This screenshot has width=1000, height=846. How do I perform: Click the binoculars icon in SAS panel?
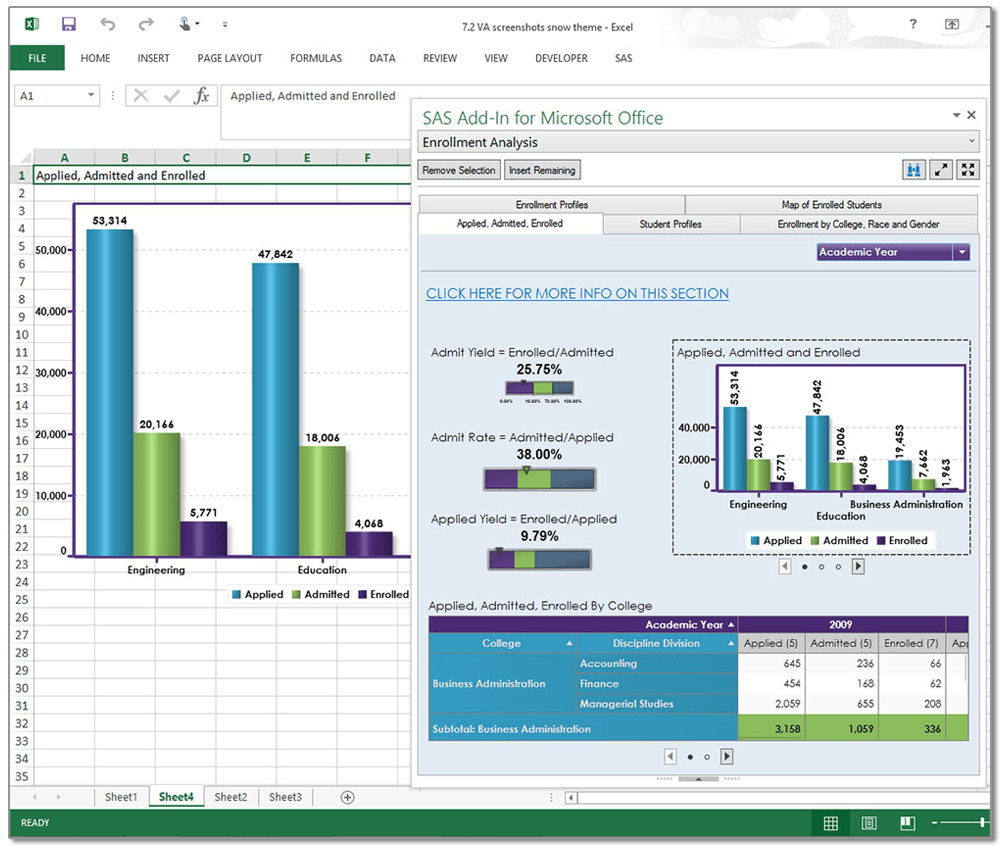coord(913,170)
